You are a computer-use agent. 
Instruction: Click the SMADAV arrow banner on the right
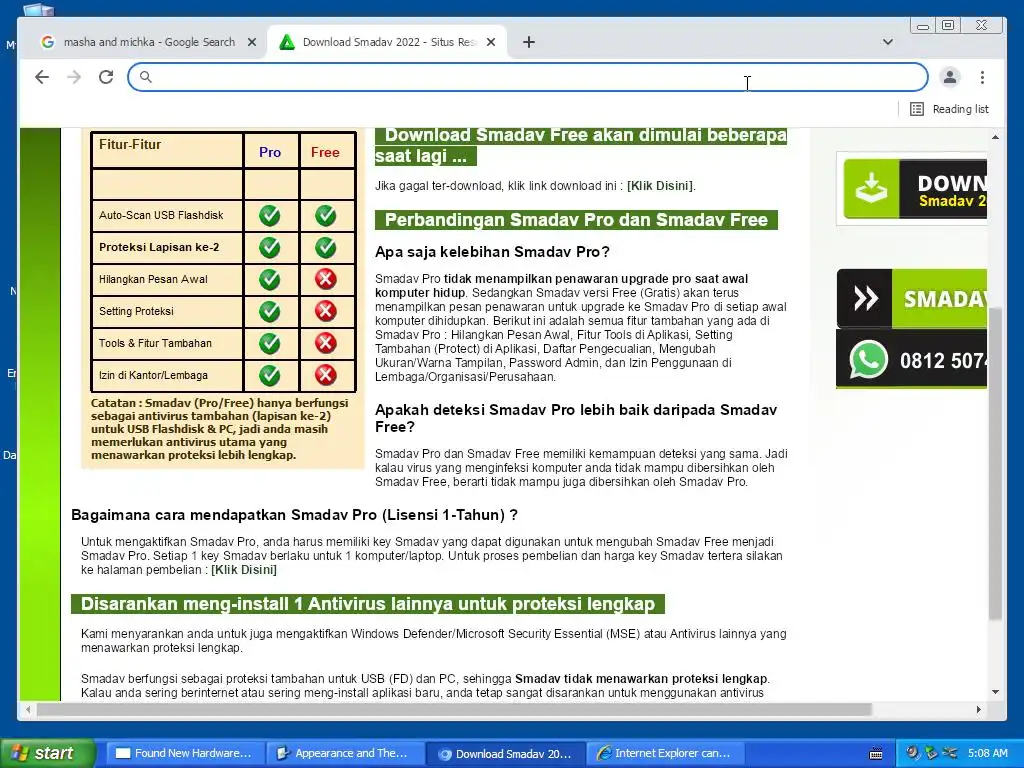point(912,298)
